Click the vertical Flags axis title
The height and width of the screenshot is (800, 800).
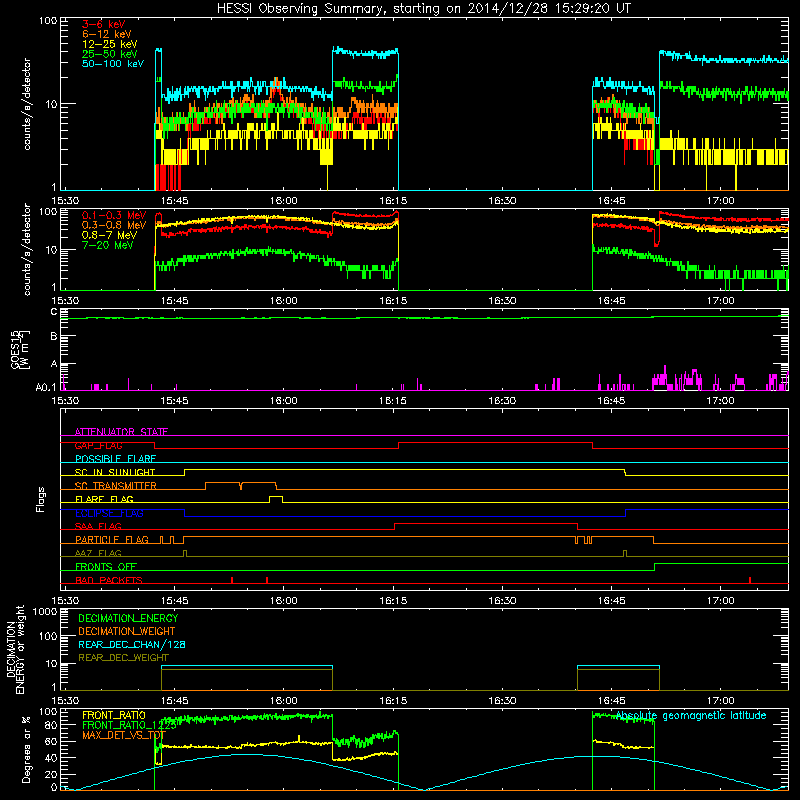click(41, 499)
